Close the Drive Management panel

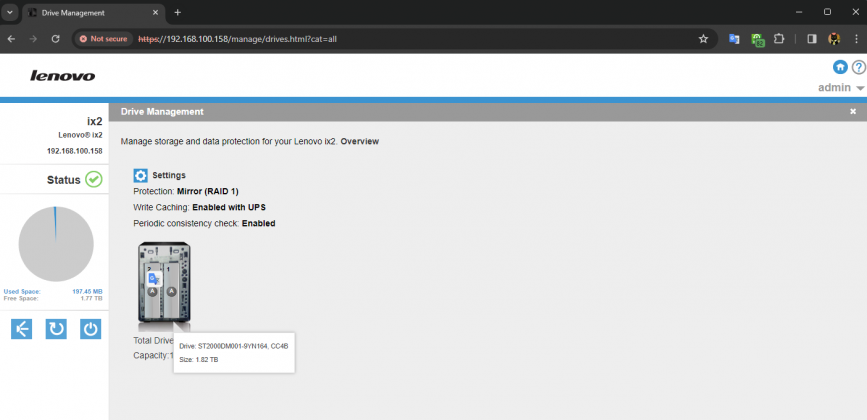(x=853, y=112)
